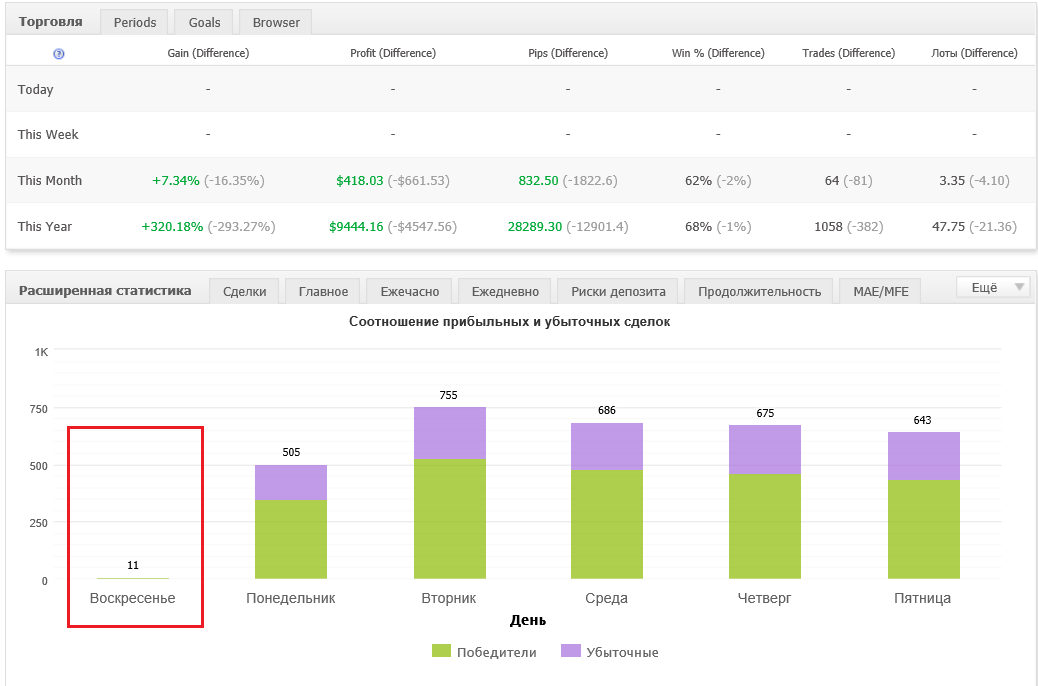Viewport: 1038px width, 686px height.
Task: Click the green Победители legend swatch
Action: click(x=441, y=650)
